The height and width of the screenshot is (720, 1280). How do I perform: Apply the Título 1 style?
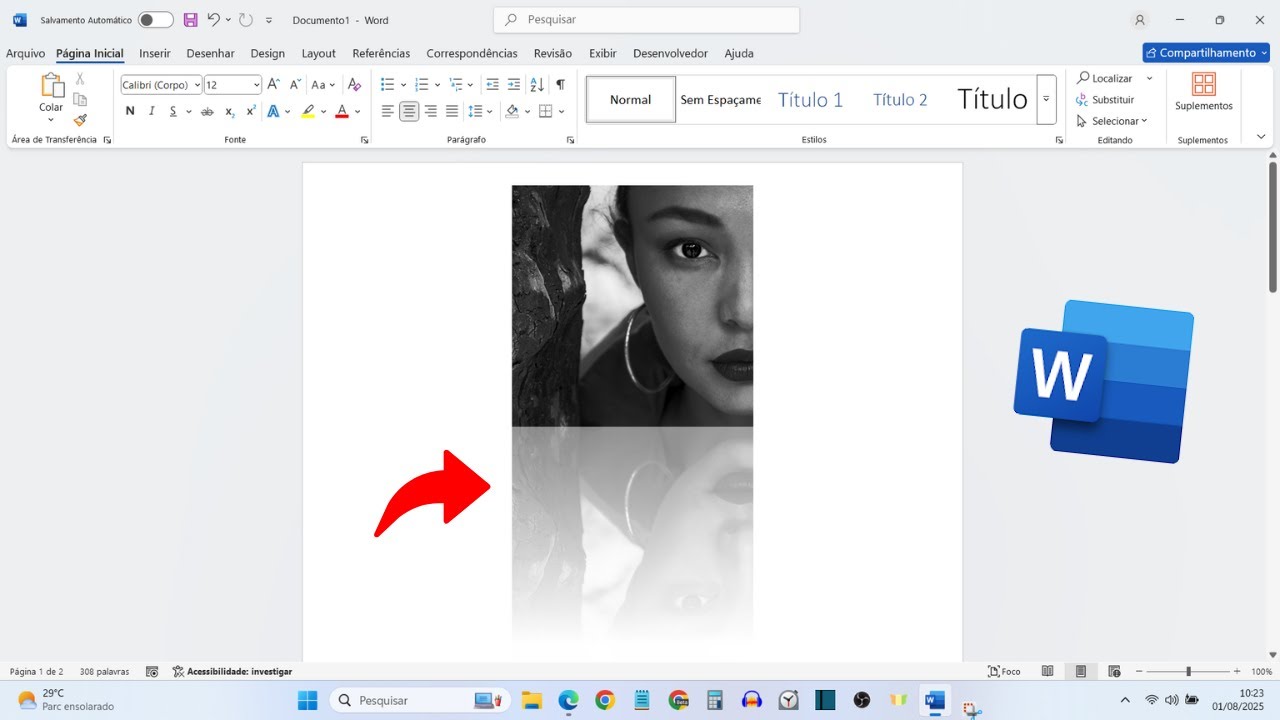point(810,99)
